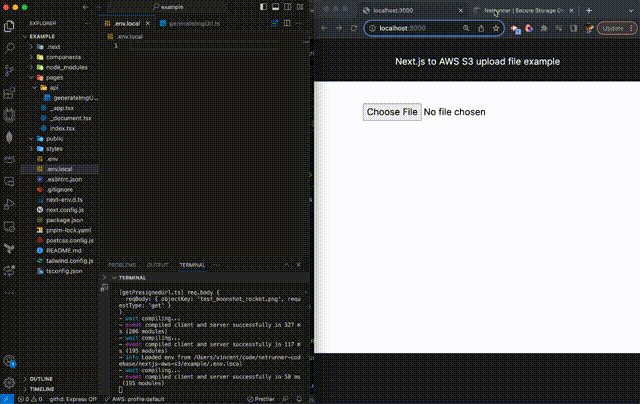
Task: Expand the styles folder
Action: [31, 149]
